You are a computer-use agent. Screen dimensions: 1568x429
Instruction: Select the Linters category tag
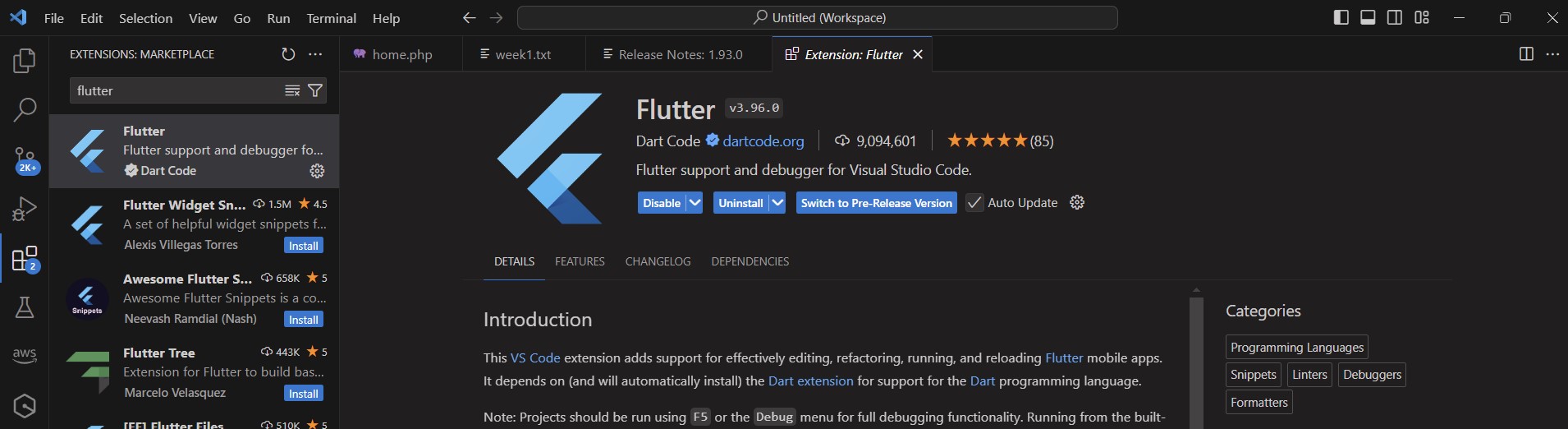click(1309, 375)
